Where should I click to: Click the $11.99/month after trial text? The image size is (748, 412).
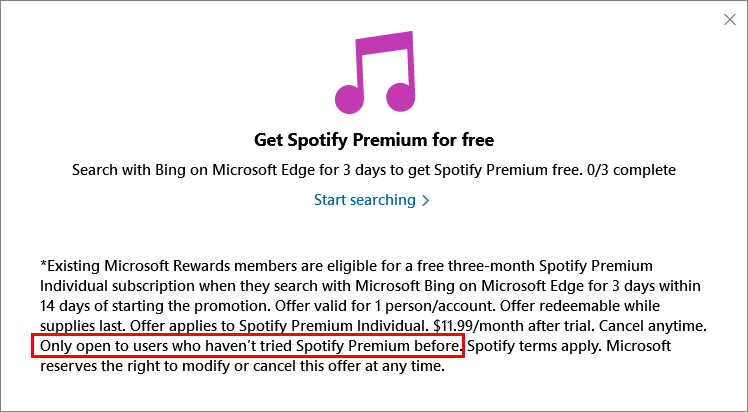[514, 326]
